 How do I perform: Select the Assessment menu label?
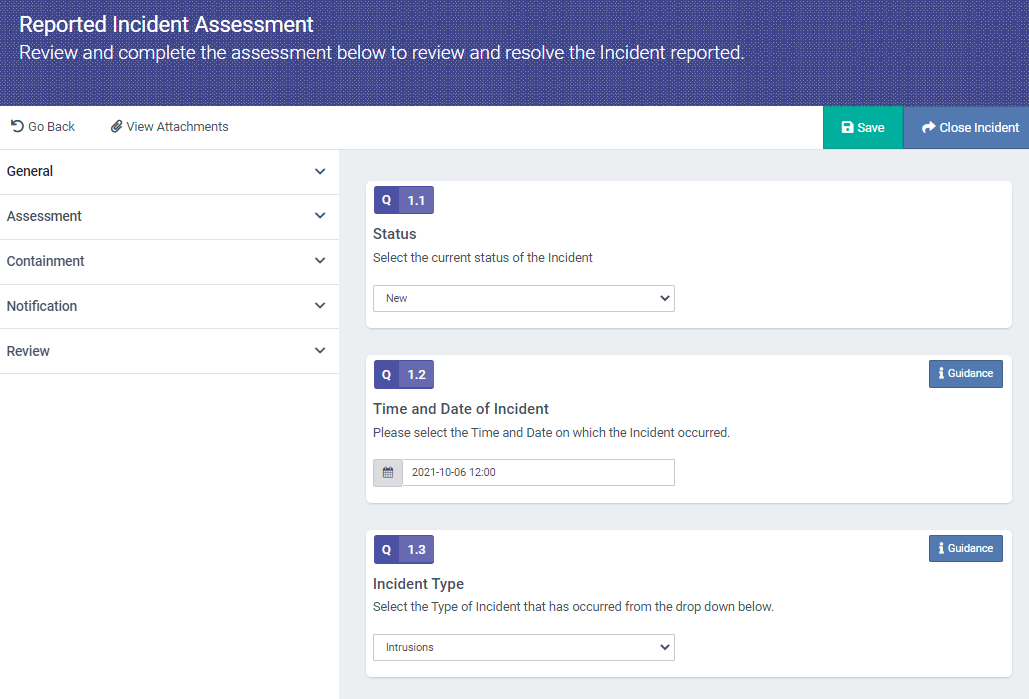point(44,216)
